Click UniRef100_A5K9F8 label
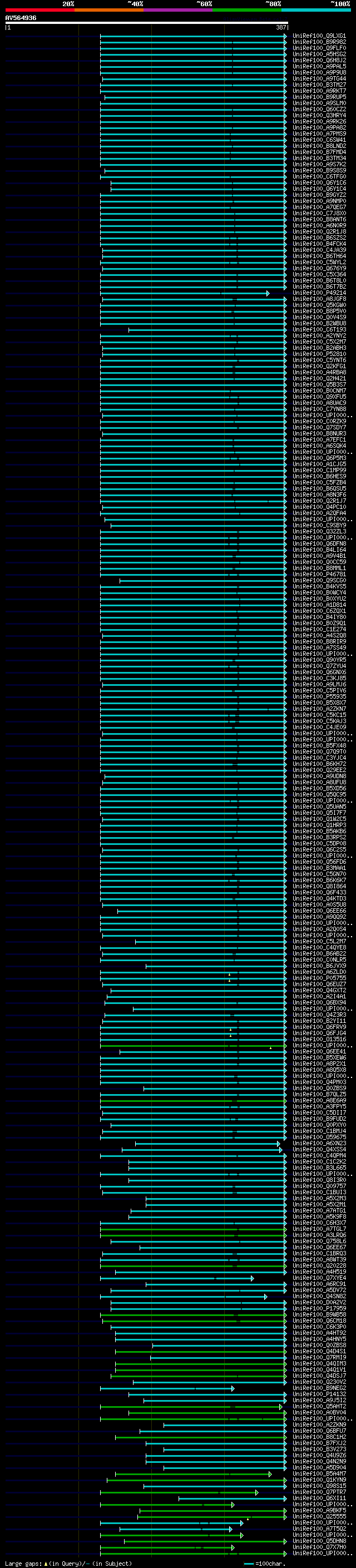Screen dimensions: 356x1568 319,1216
